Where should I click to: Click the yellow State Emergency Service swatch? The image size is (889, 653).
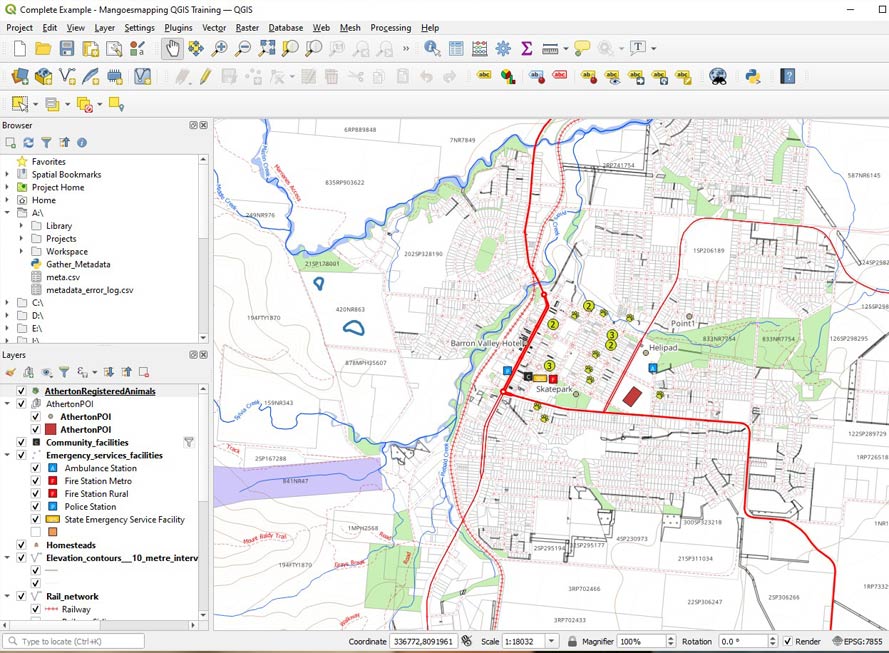[53, 519]
